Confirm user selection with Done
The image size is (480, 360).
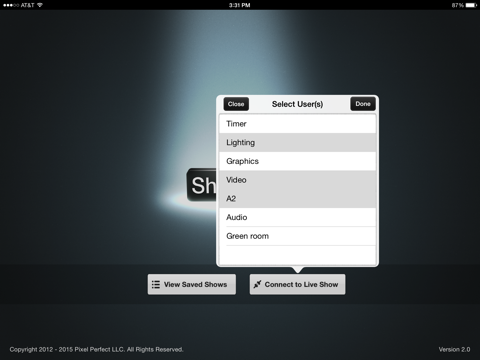pos(363,104)
